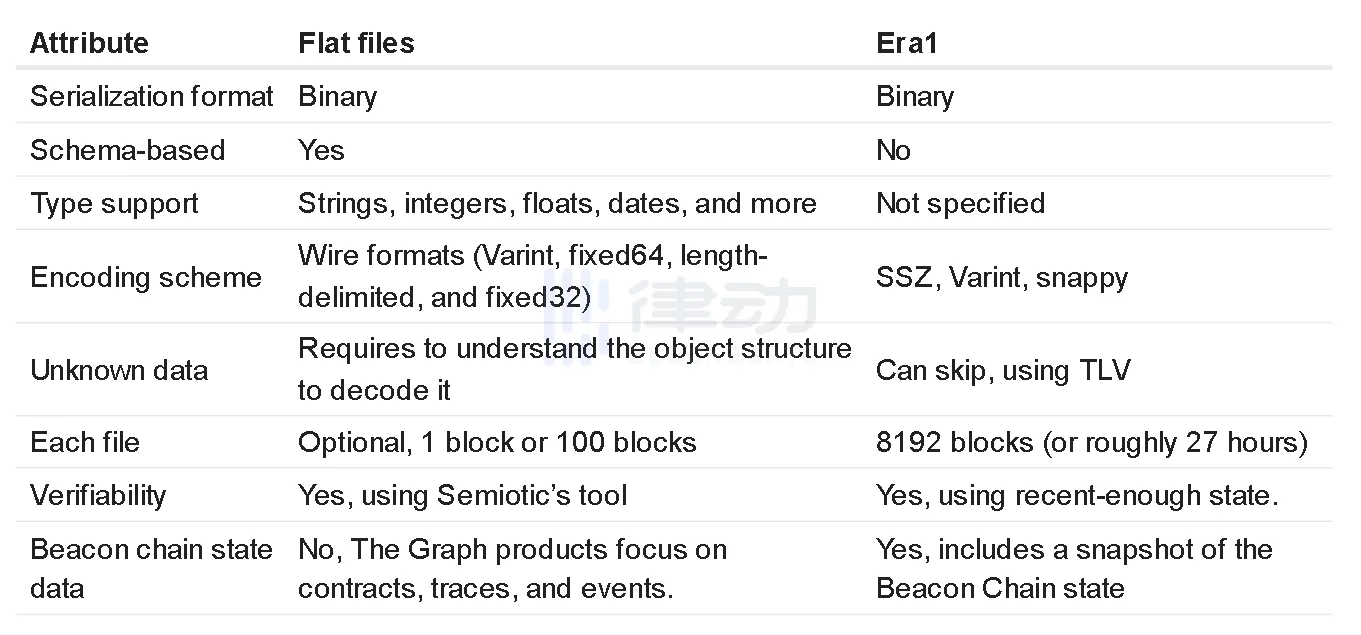Image resolution: width=1361 pixels, height=635 pixels.
Task: Select the Serialization format row label
Action: pyautogui.click(x=151, y=97)
